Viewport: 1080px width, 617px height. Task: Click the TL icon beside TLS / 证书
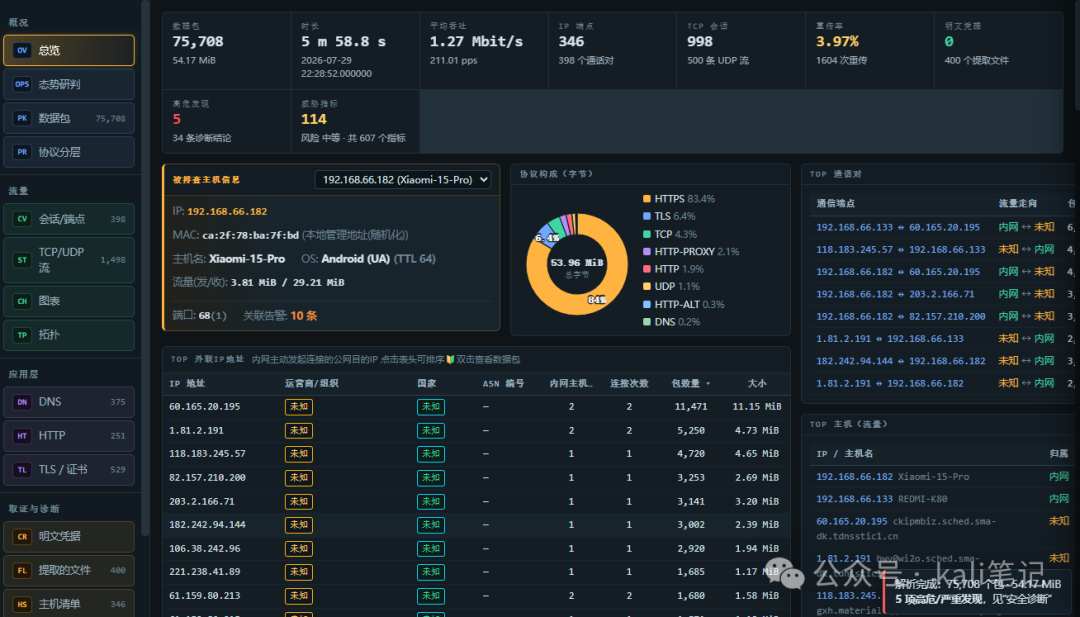(x=22, y=470)
